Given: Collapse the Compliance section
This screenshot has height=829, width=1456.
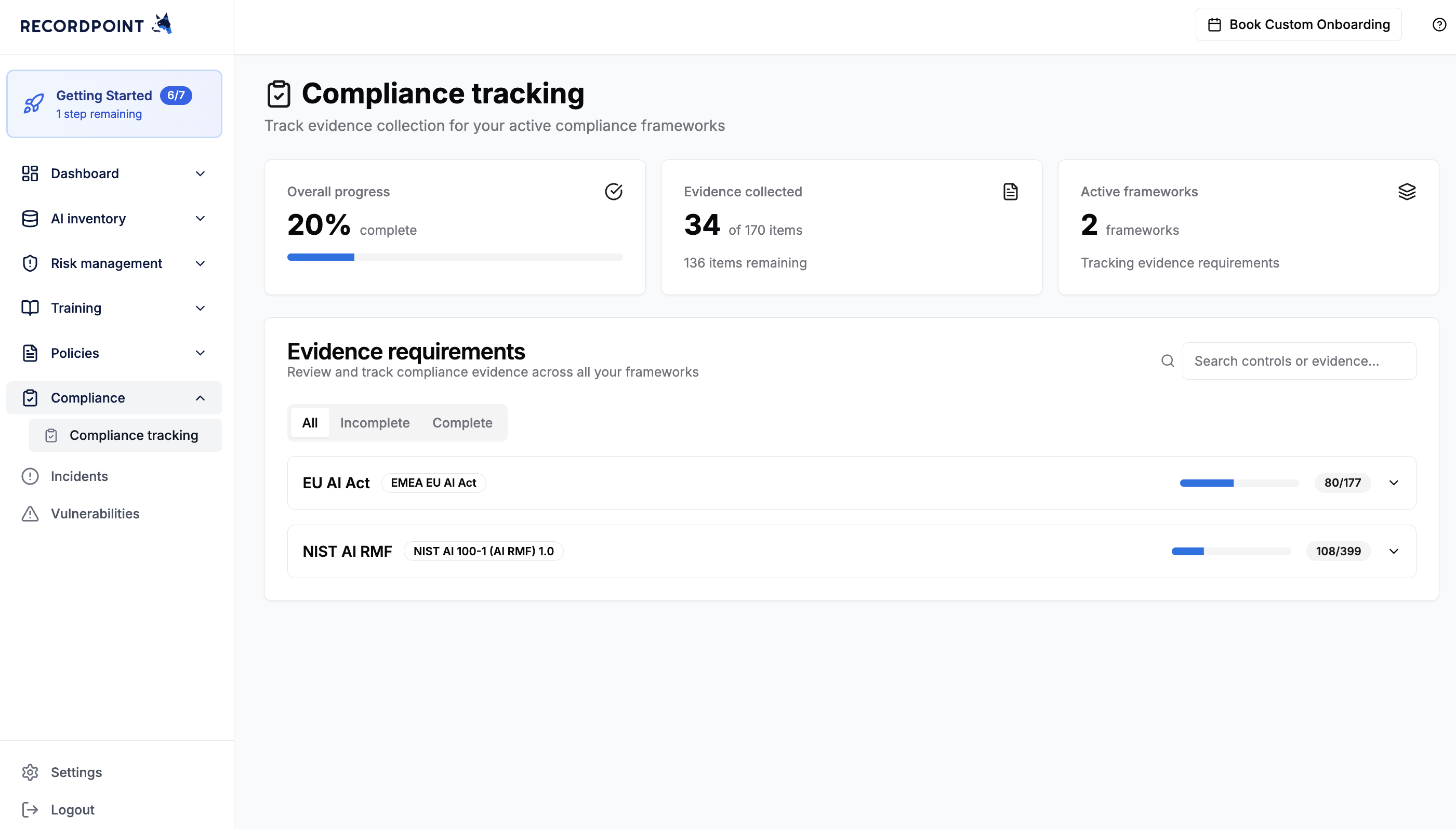Looking at the screenshot, I should pyautogui.click(x=200, y=397).
